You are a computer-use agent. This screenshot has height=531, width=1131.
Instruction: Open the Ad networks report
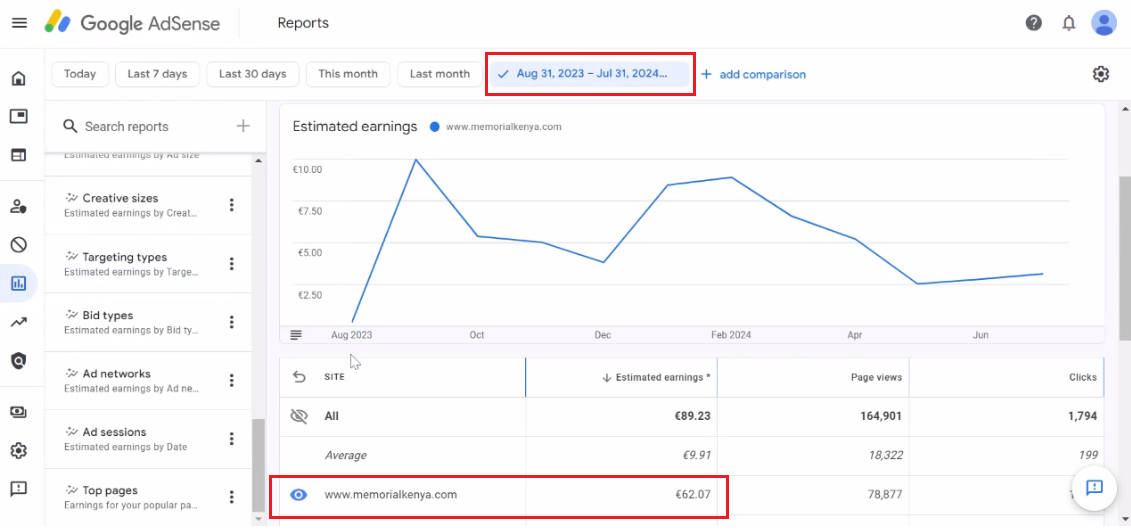pyautogui.click(x=148, y=380)
